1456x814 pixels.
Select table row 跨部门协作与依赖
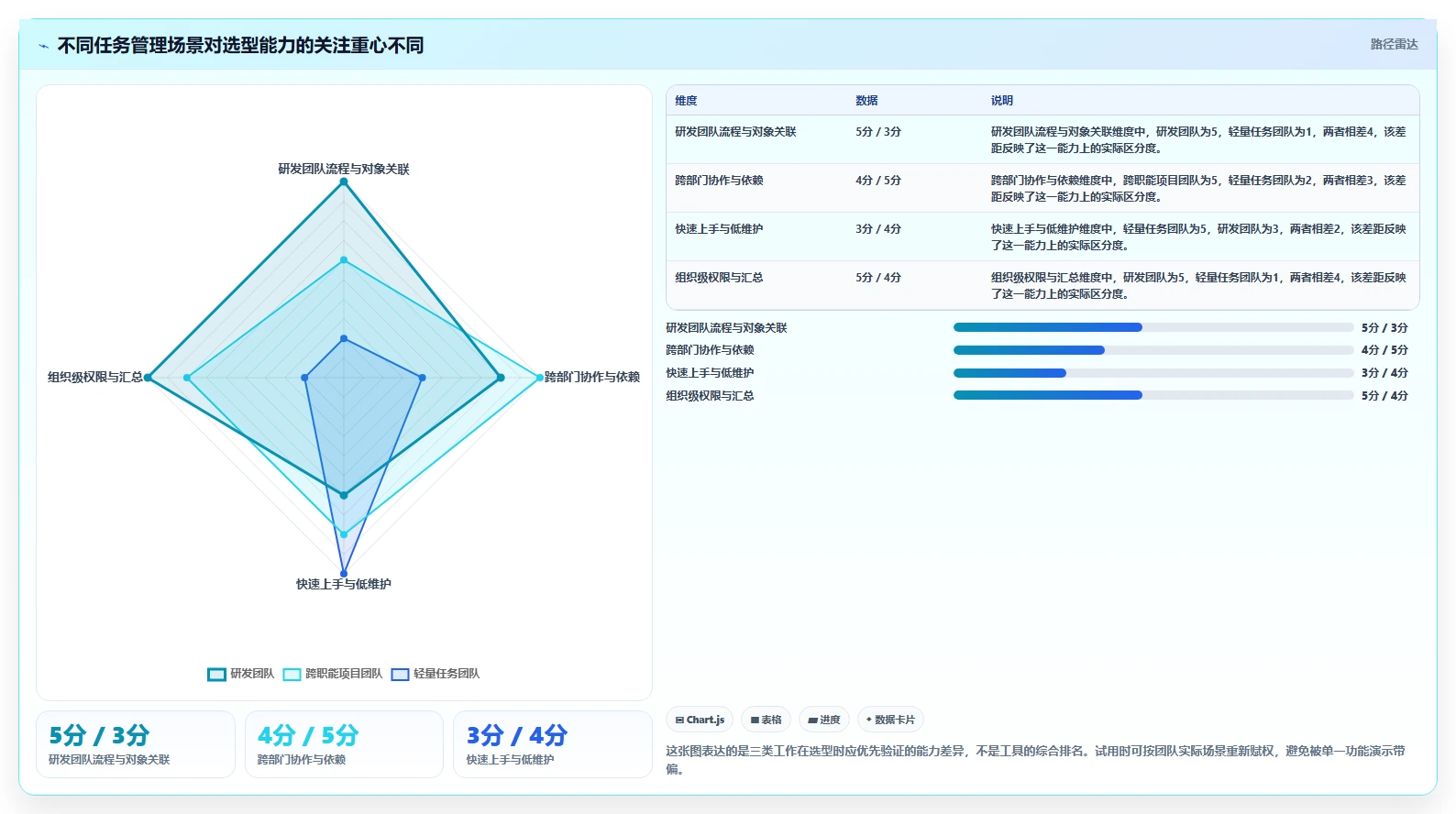(1042, 188)
